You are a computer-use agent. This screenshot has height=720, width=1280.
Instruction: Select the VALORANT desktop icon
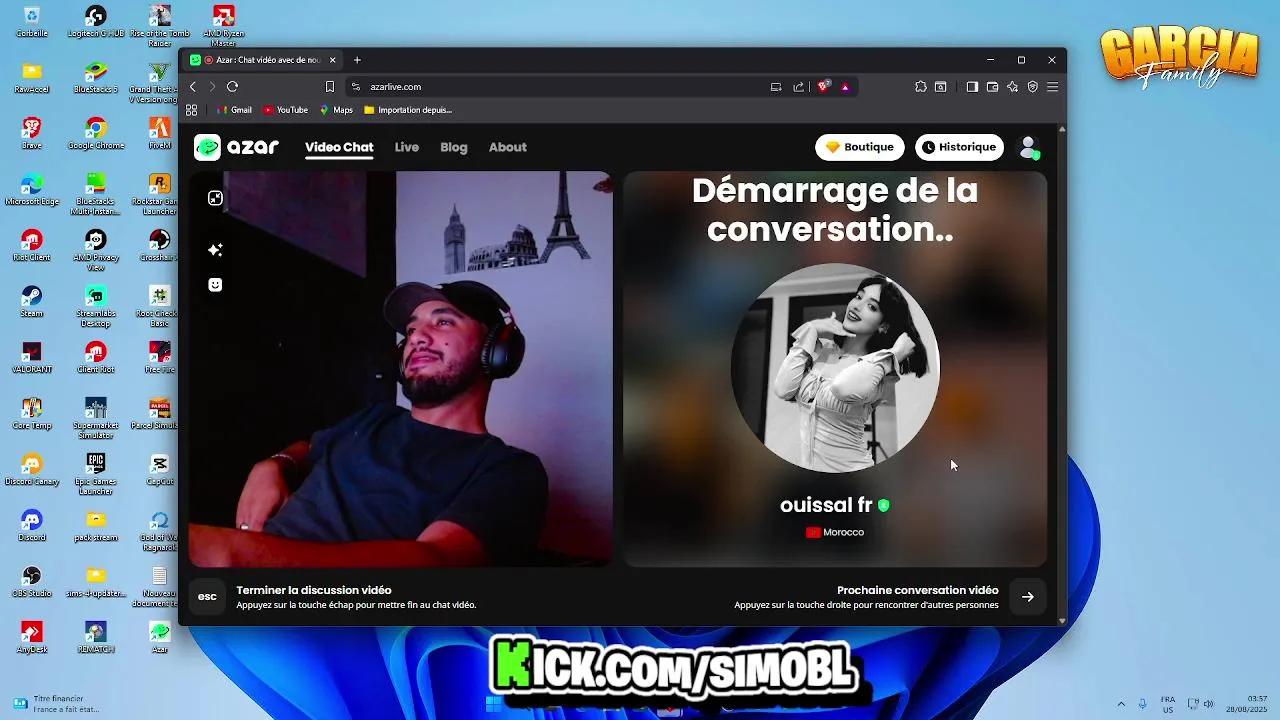pos(32,357)
